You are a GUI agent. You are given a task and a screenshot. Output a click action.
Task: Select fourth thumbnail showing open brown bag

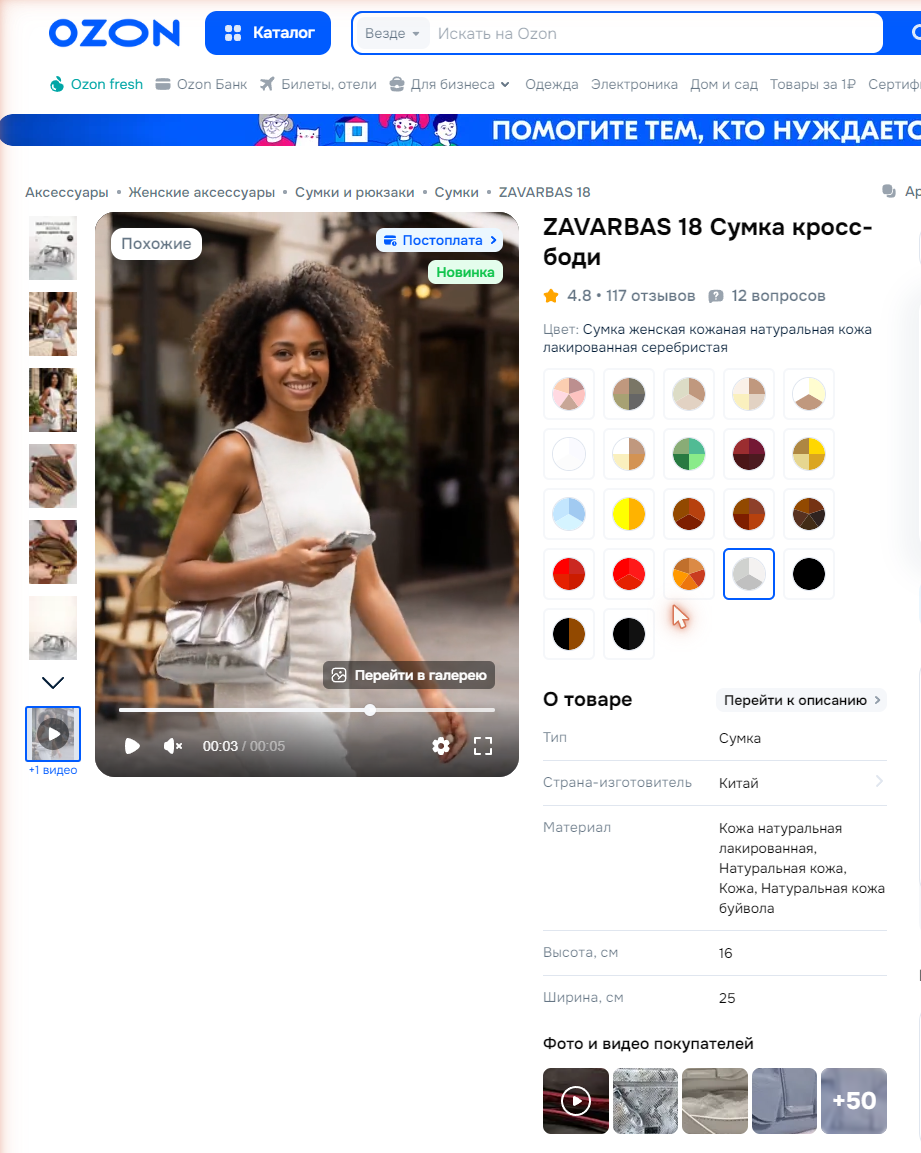point(53,476)
